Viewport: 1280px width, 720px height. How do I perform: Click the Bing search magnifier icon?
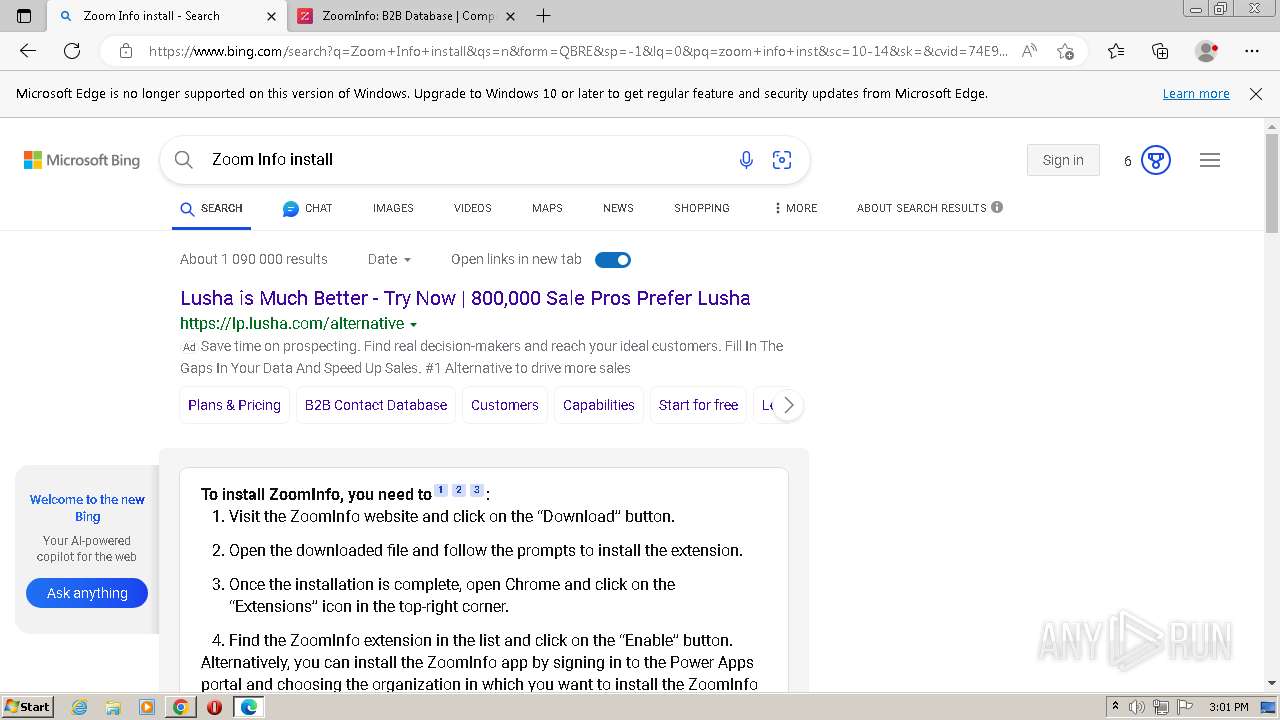point(184,160)
